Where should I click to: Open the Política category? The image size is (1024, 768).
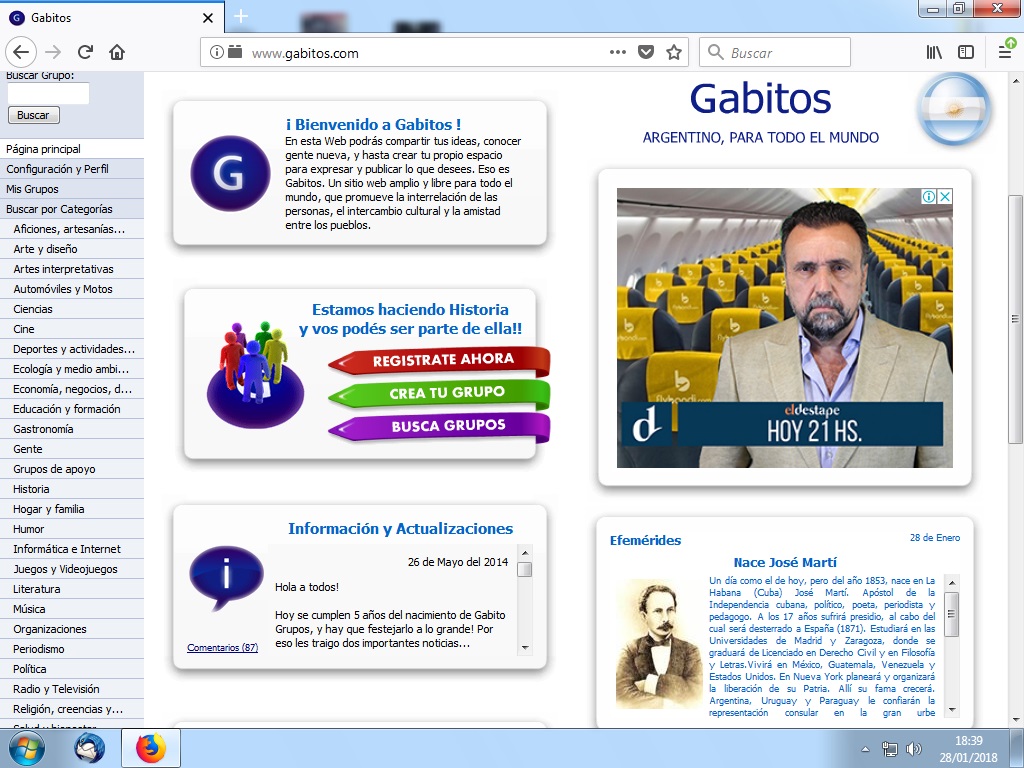click(72, 669)
